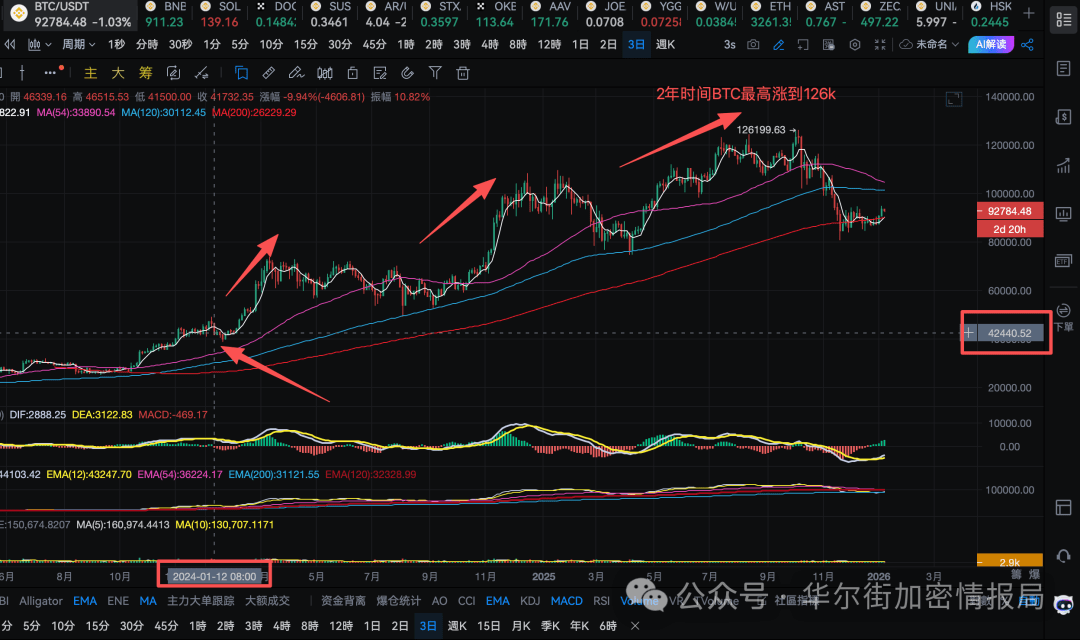
Task: Toggle the MA indicator
Action: [x=147, y=601]
